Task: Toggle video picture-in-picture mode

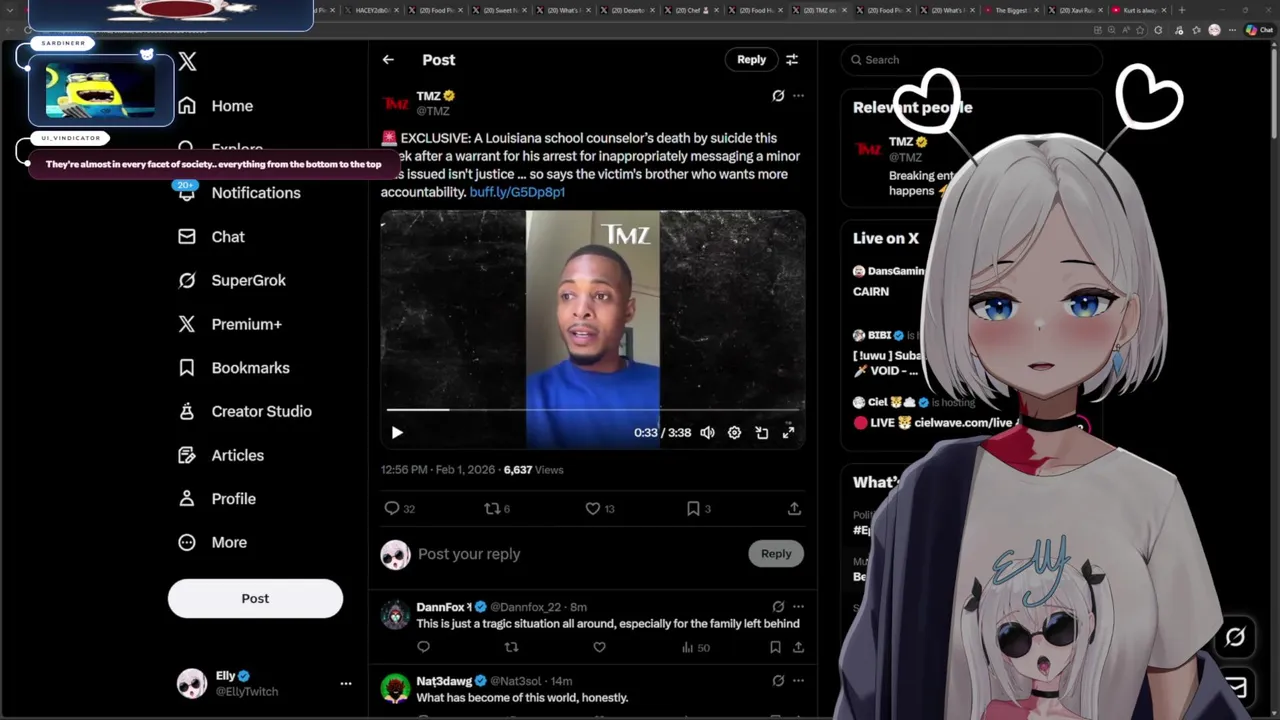Action: [761, 433]
